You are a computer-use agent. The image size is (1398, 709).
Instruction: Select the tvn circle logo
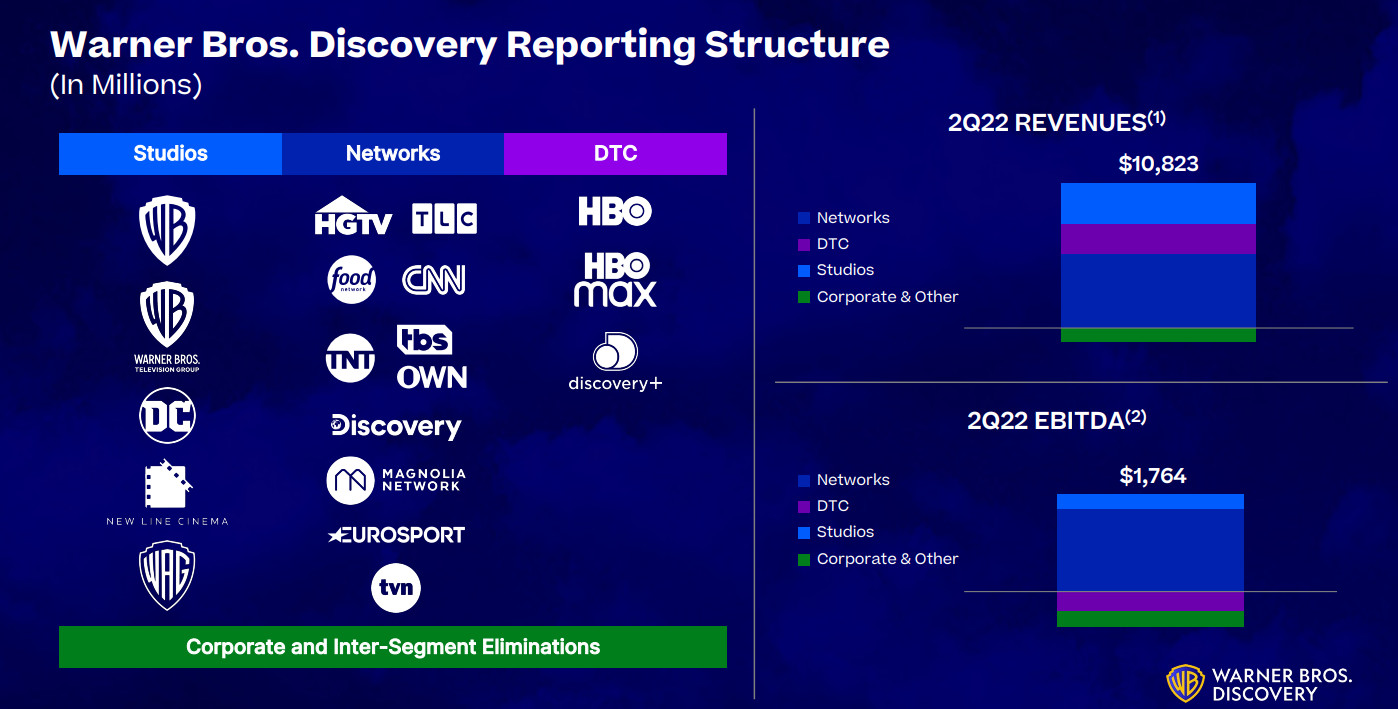point(396,588)
